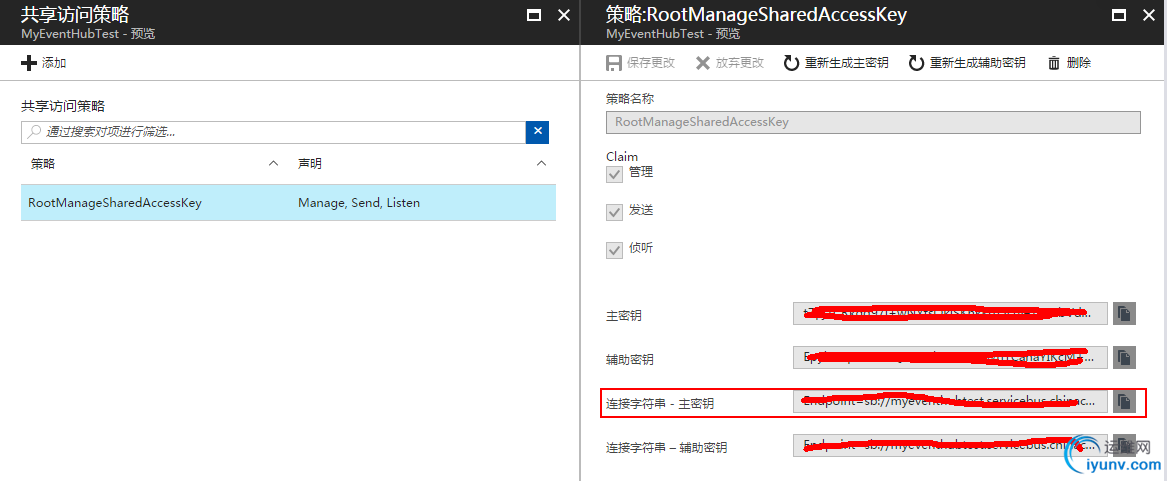Viewport: 1167px width, 481px height.
Task: Copy the 辅助密钥 secondary key
Action: pos(1125,358)
